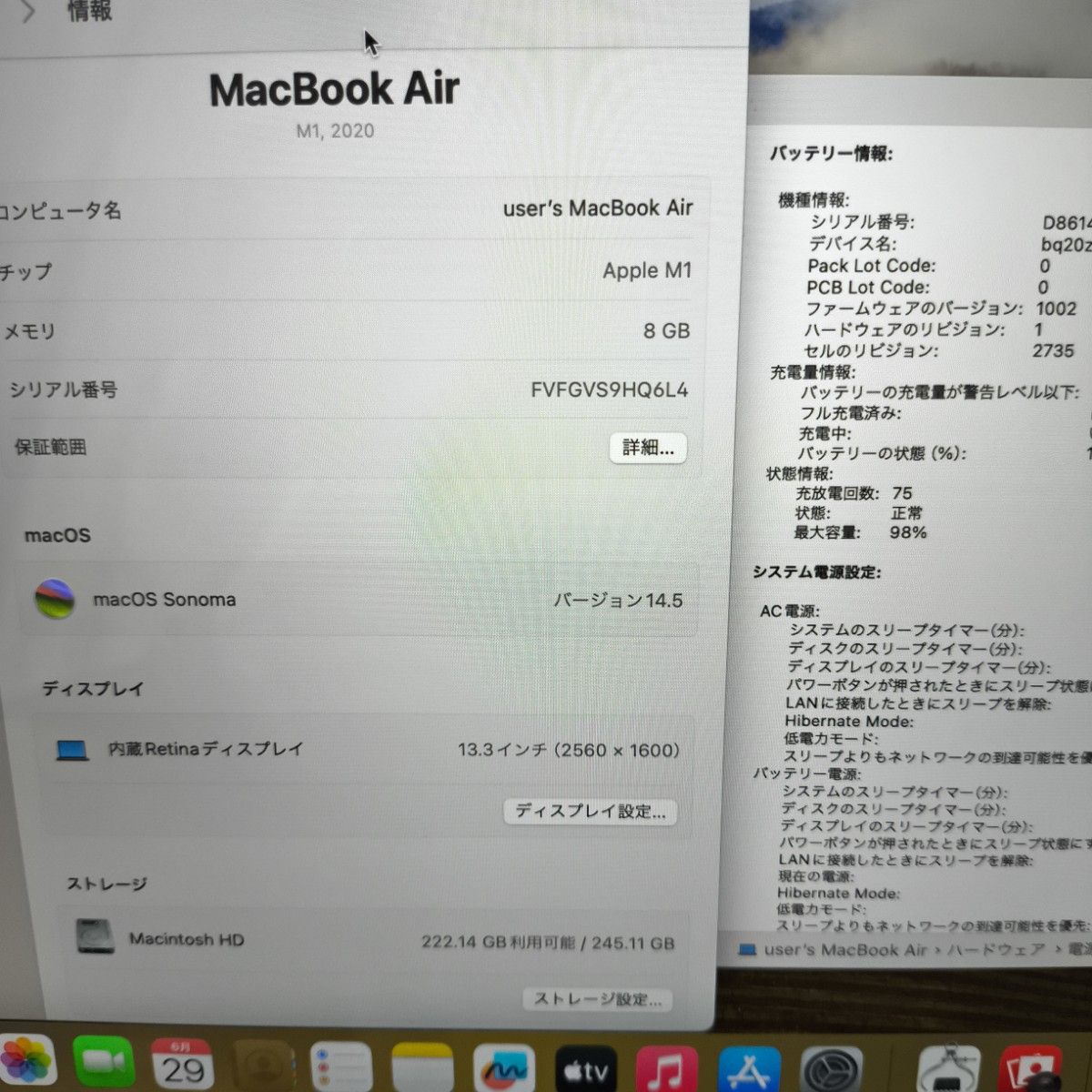Click the AC電源: section label
The width and height of the screenshot is (1092, 1092).
pyautogui.click(x=790, y=611)
